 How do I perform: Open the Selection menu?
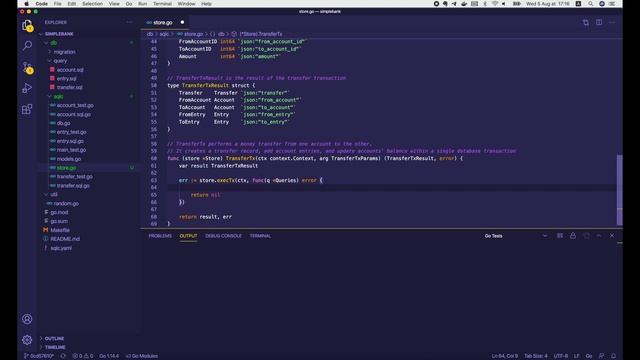[92, 4]
